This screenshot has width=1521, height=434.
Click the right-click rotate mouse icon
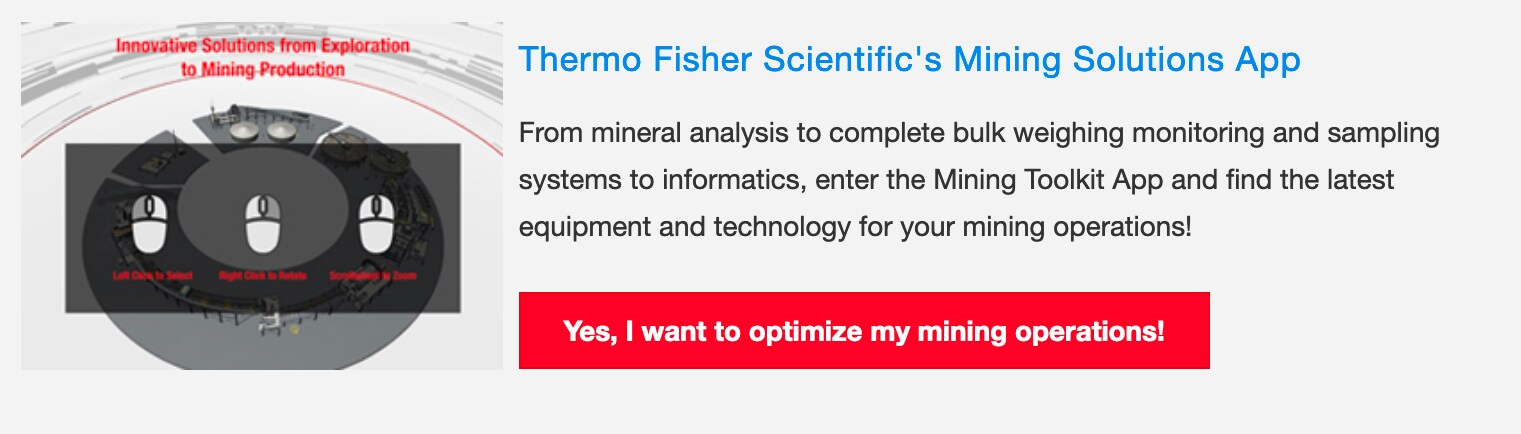(x=261, y=222)
